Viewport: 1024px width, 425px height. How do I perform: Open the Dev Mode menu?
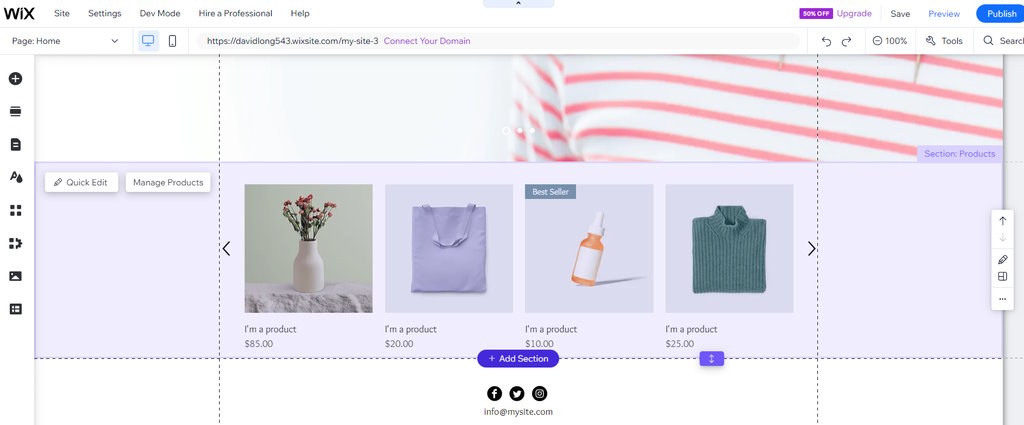pos(160,14)
